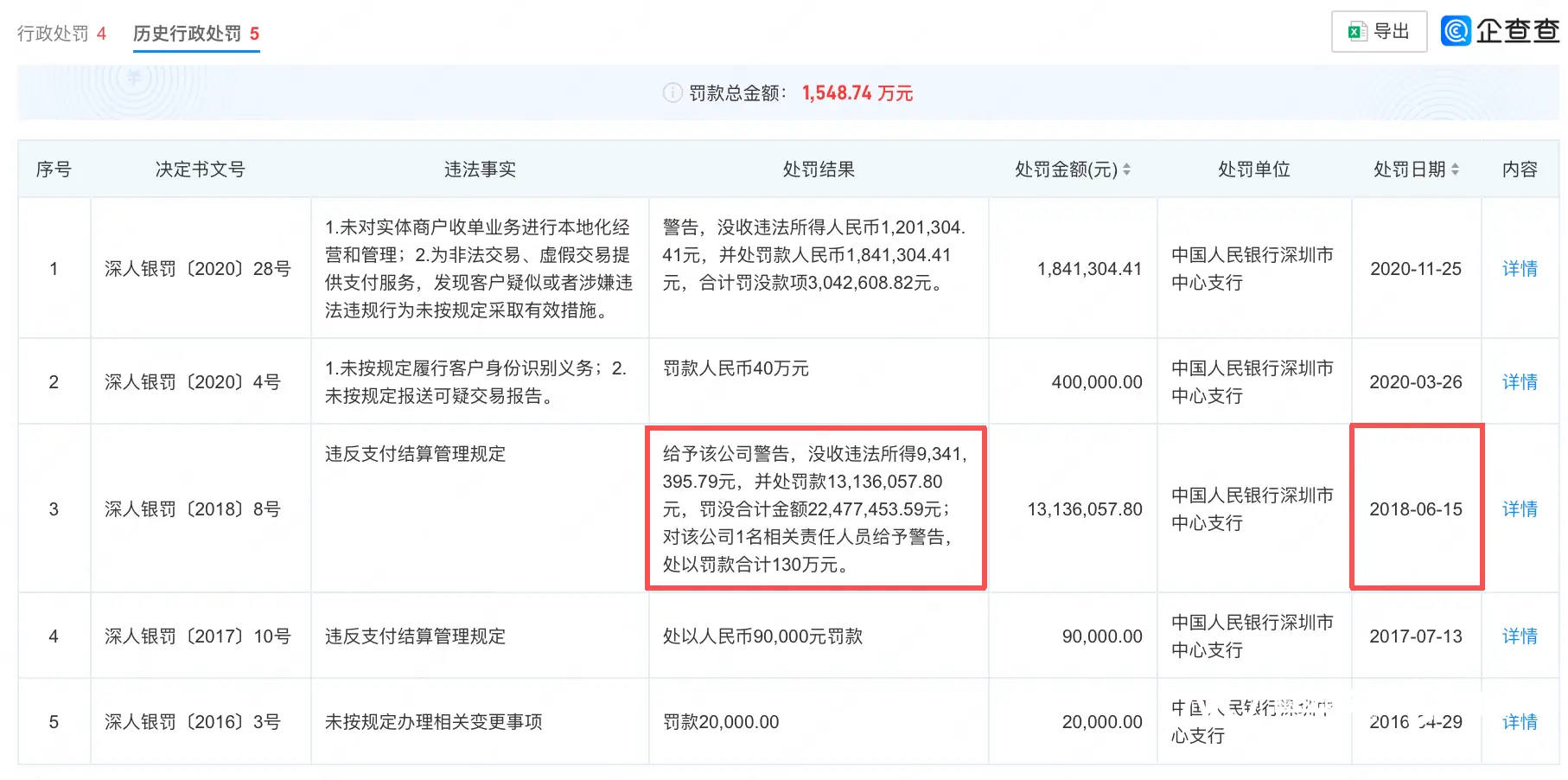Click the 处罚日期 column header

1409,169
